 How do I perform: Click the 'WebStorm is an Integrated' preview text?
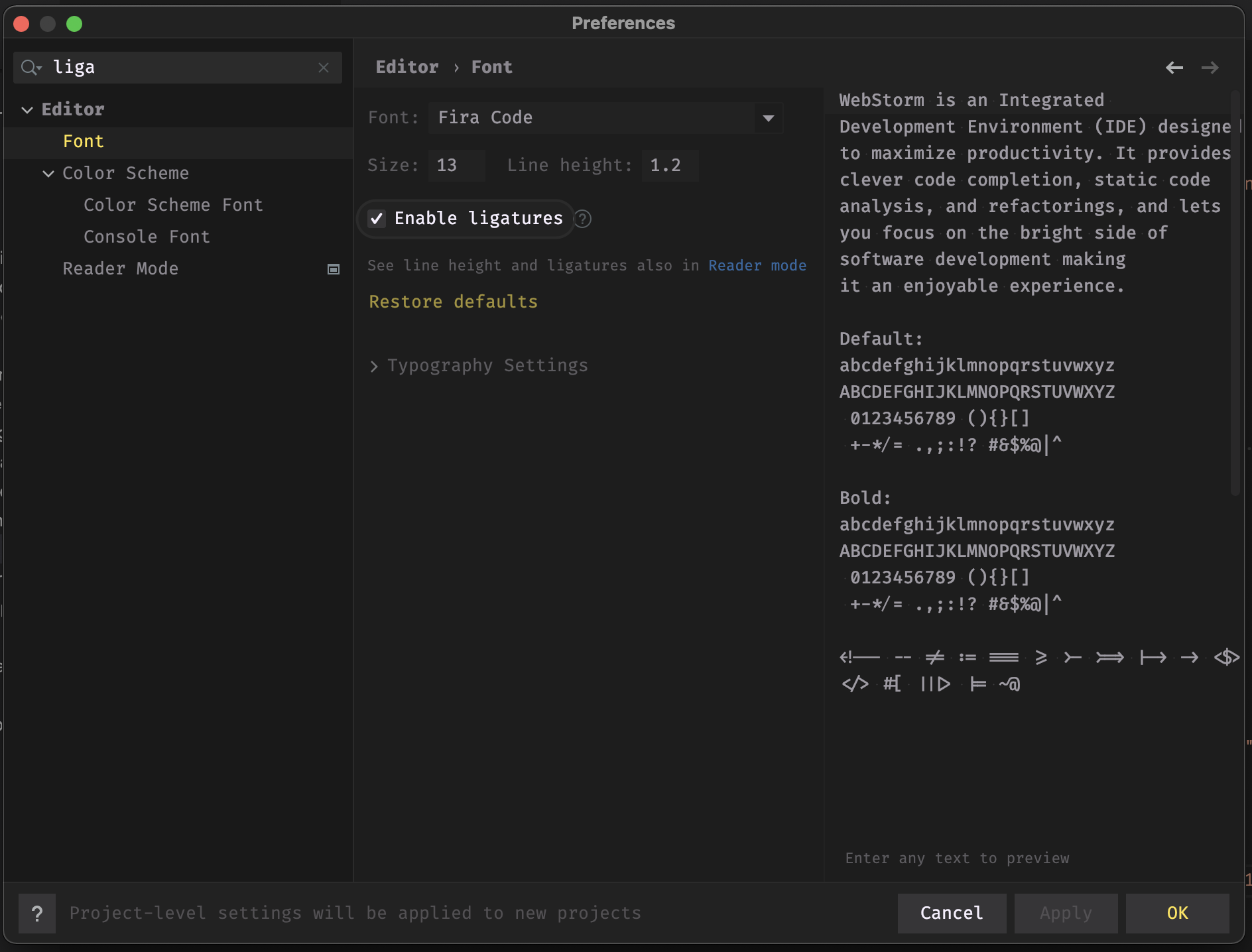click(x=971, y=101)
